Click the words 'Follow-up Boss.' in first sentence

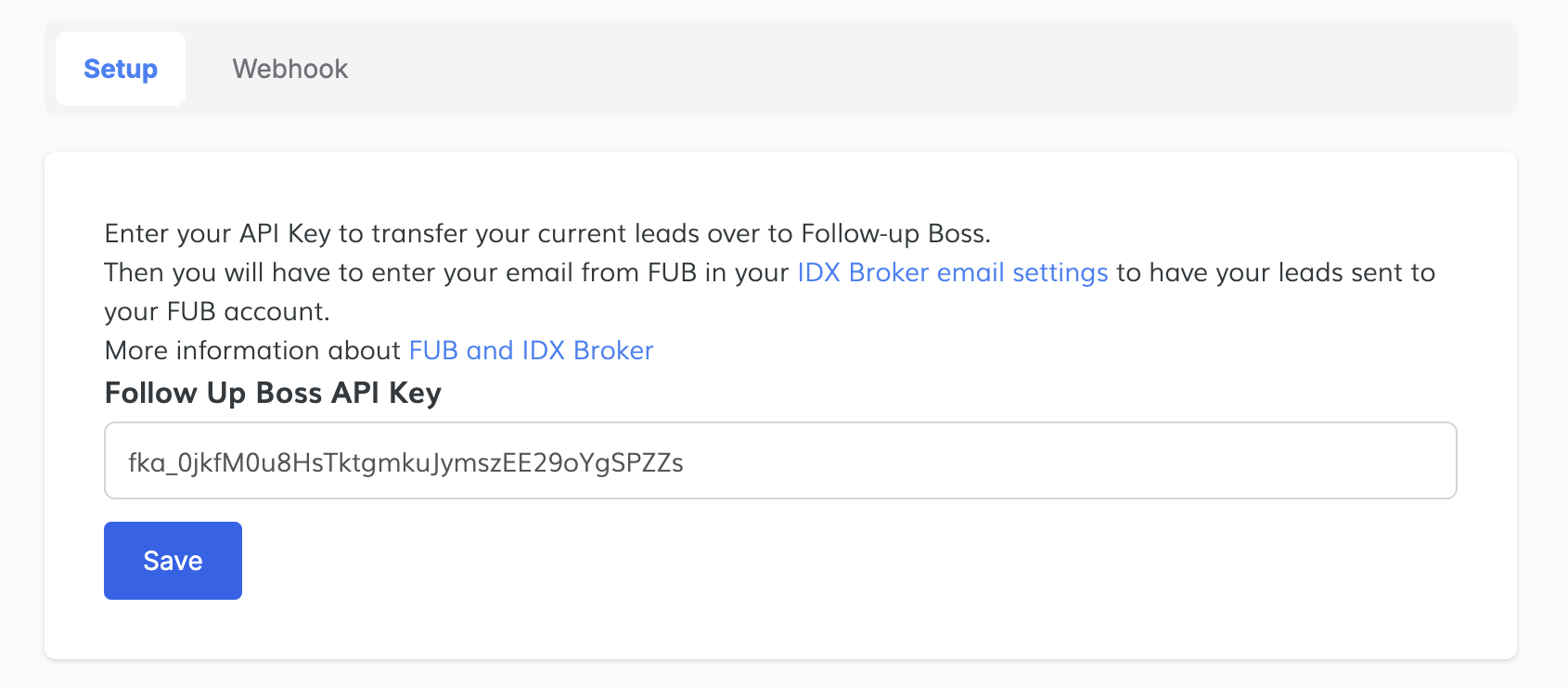pyautogui.click(x=895, y=233)
